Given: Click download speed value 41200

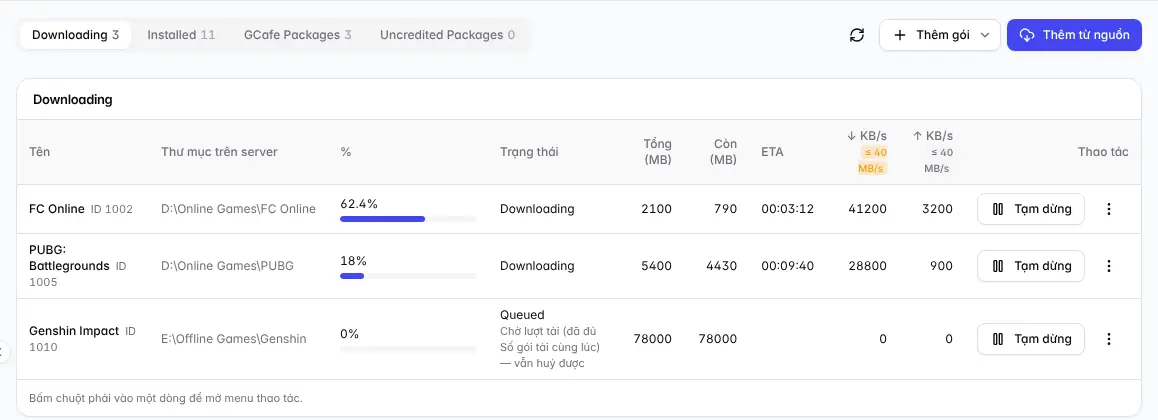Looking at the screenshot, I should [867, 209].
